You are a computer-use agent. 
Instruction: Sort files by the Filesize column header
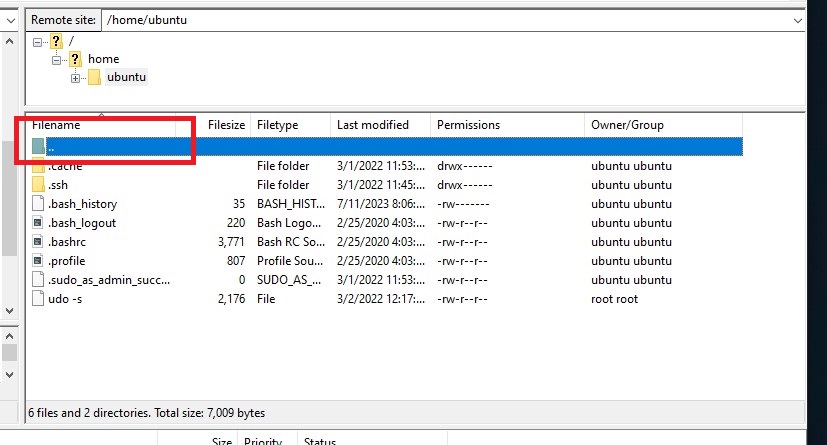click(x=225, y=125)
